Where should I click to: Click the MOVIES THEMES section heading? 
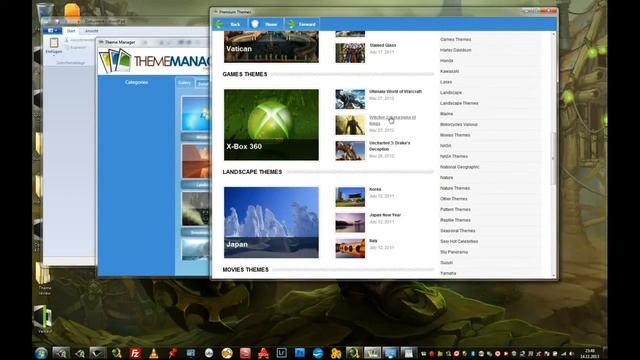point(245,270)
